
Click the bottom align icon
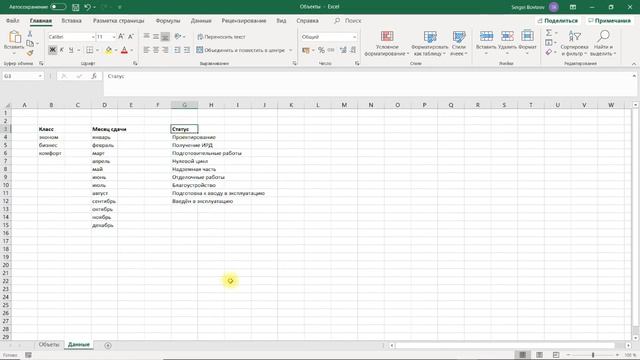pos(165,37)
